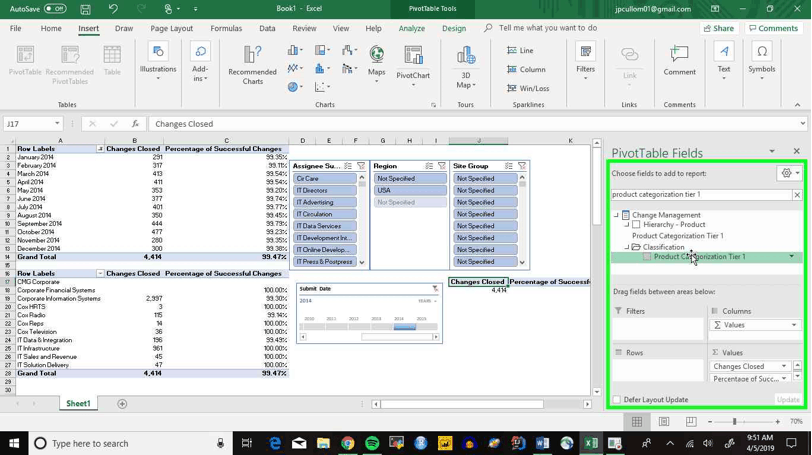Clear the Submit Date timeline filter
Screen dimensions: 812x455
click(x=435, y=289)
